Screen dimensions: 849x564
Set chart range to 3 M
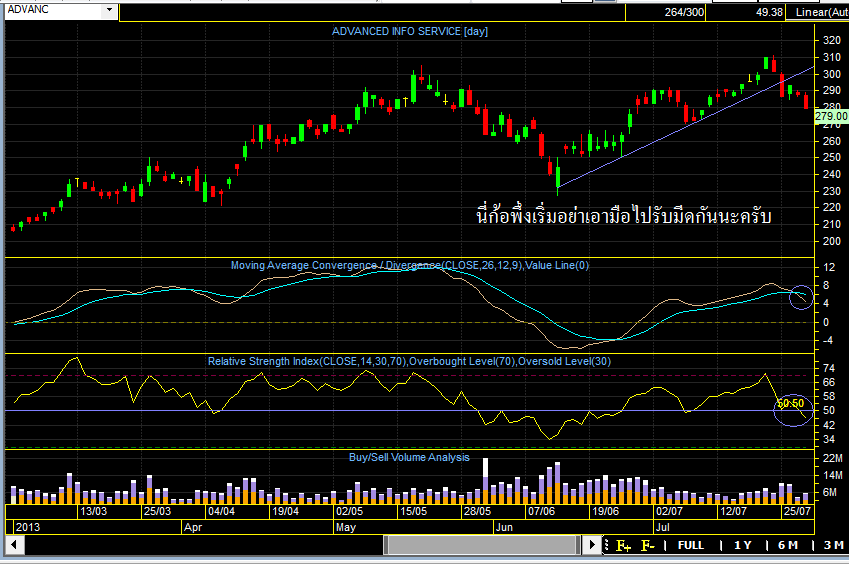pyautogui.click(x=834, y=546)
